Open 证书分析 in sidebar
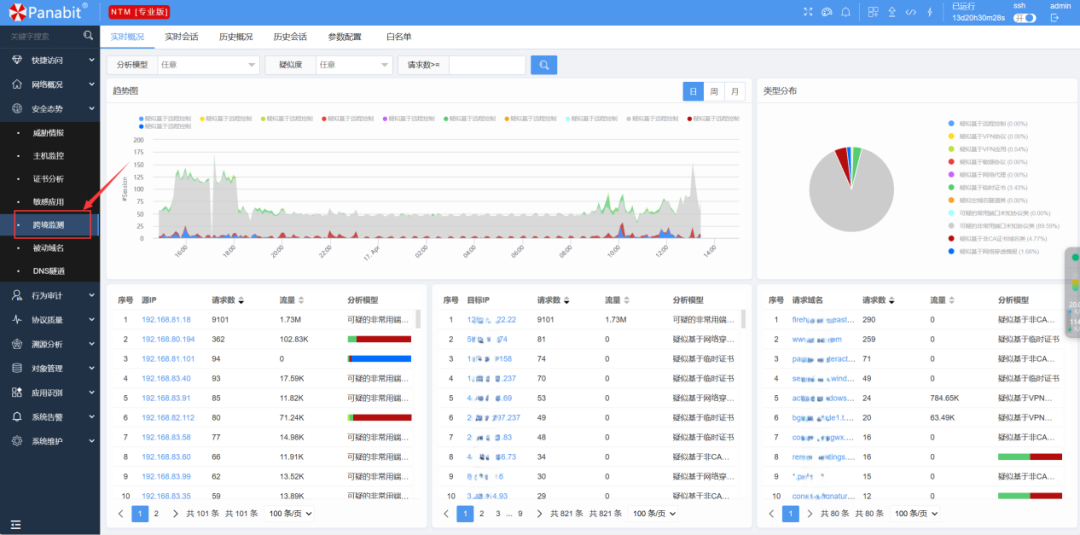Viewport: 1080px width, 535px height. [48, 179]
